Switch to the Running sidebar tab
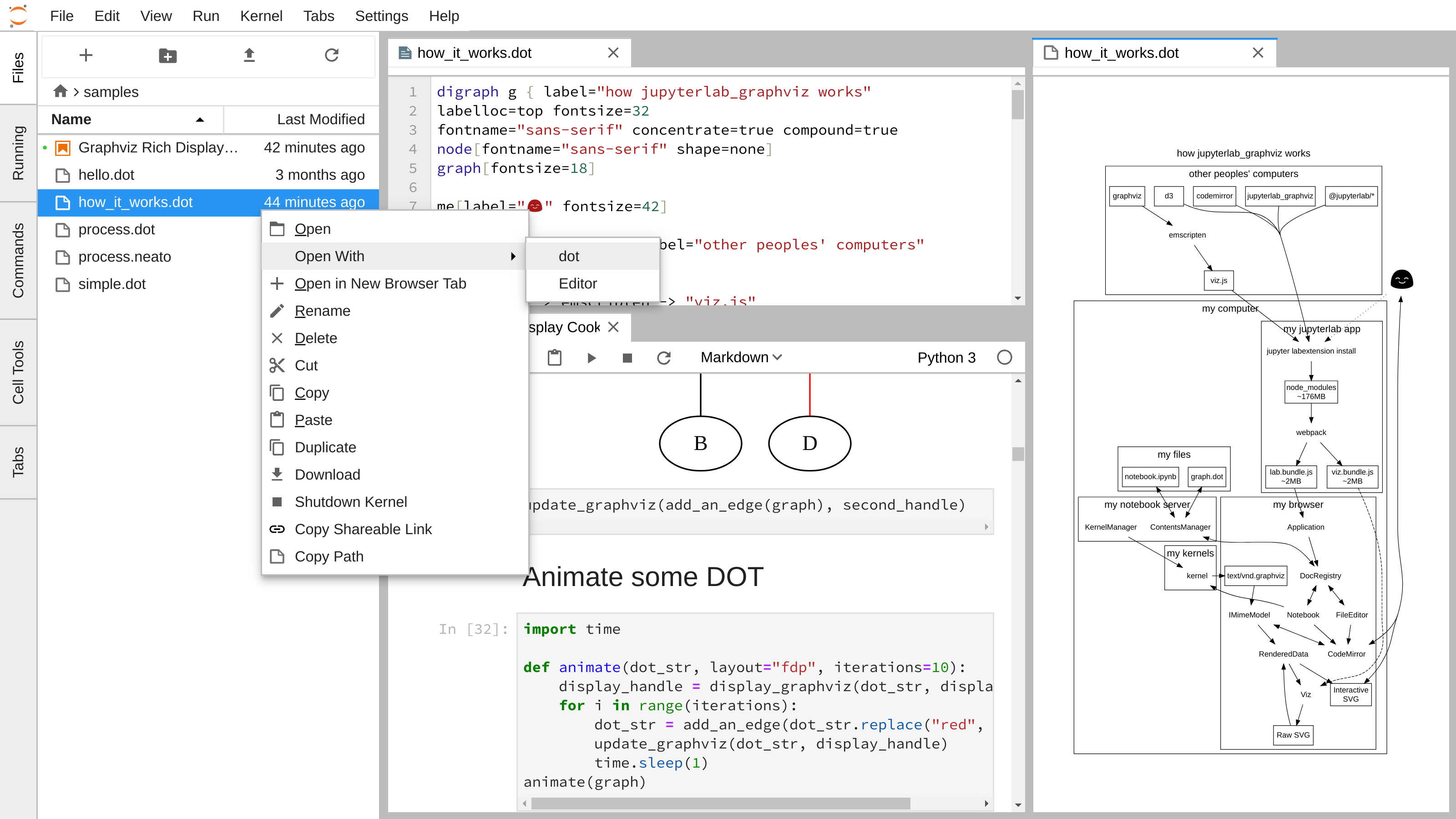The image size is (1456, 819). click(x=18, y=152)
